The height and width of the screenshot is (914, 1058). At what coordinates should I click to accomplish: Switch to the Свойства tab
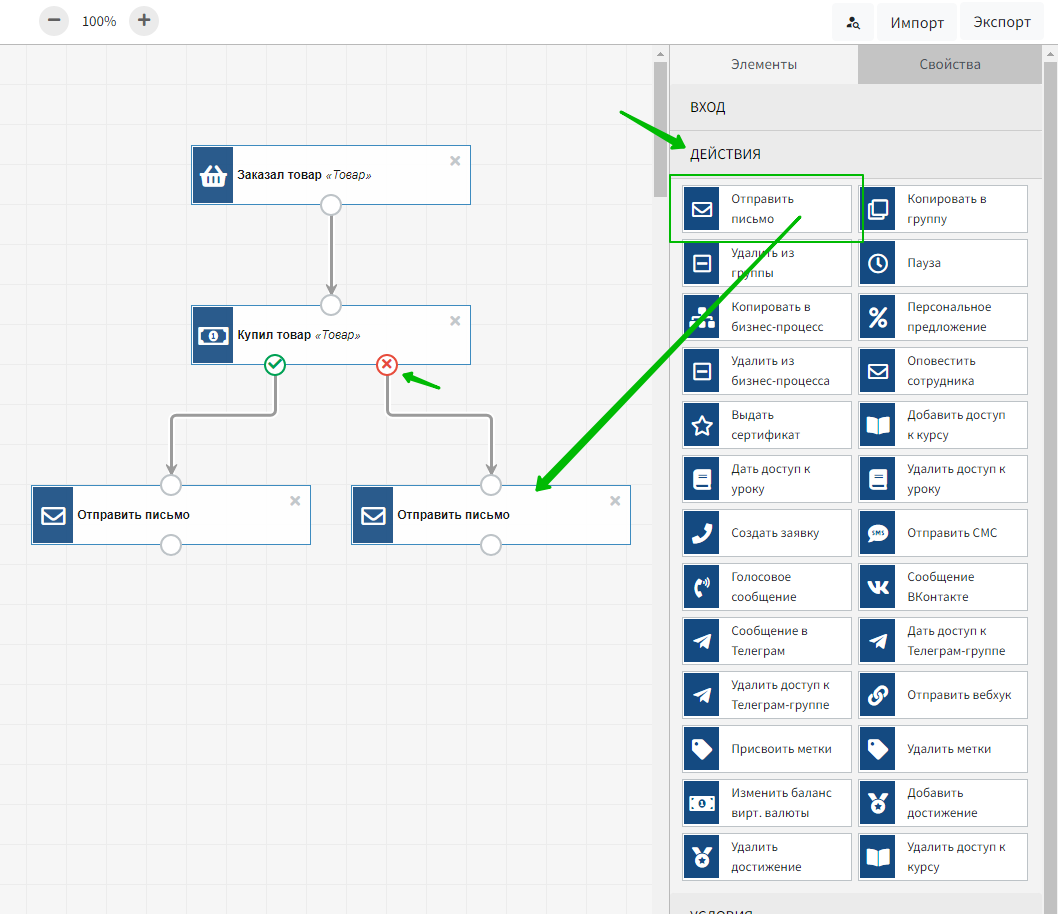point(949,64)
